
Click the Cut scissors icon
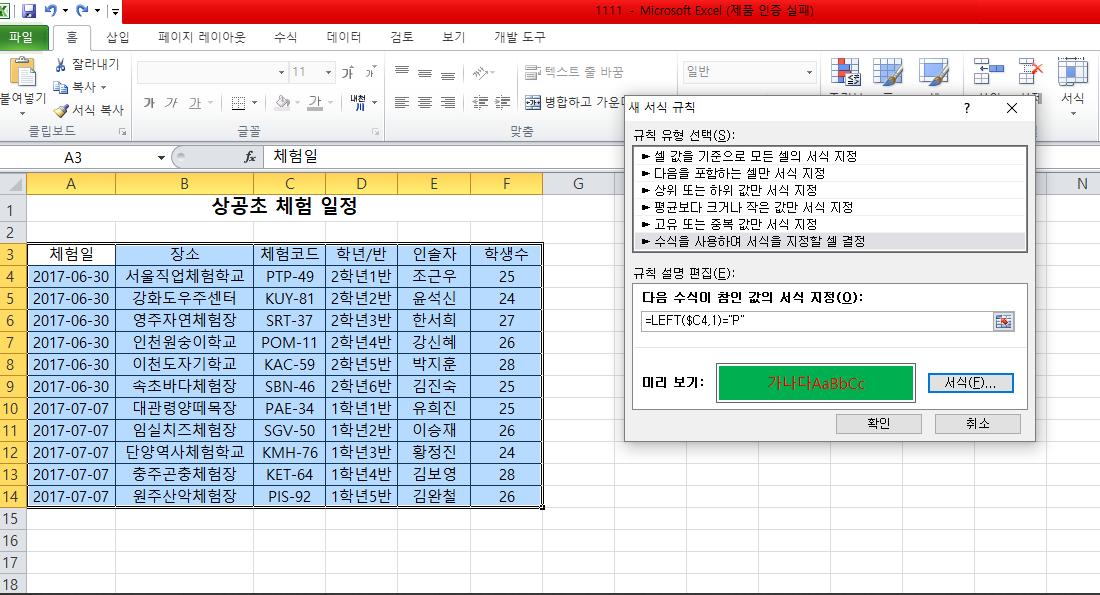61,65
